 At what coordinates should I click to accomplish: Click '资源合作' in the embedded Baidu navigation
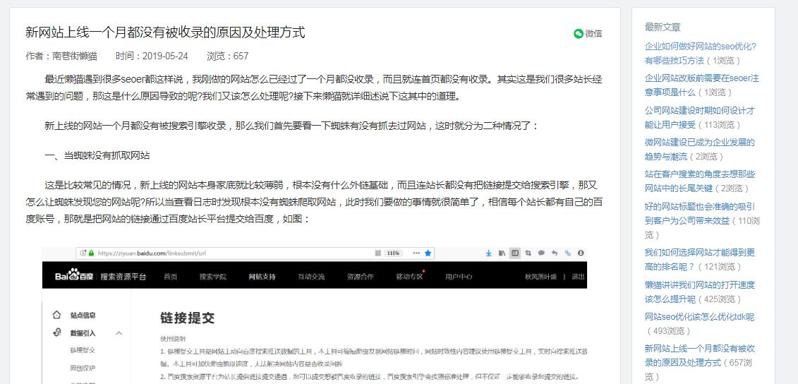click(360, 277)
